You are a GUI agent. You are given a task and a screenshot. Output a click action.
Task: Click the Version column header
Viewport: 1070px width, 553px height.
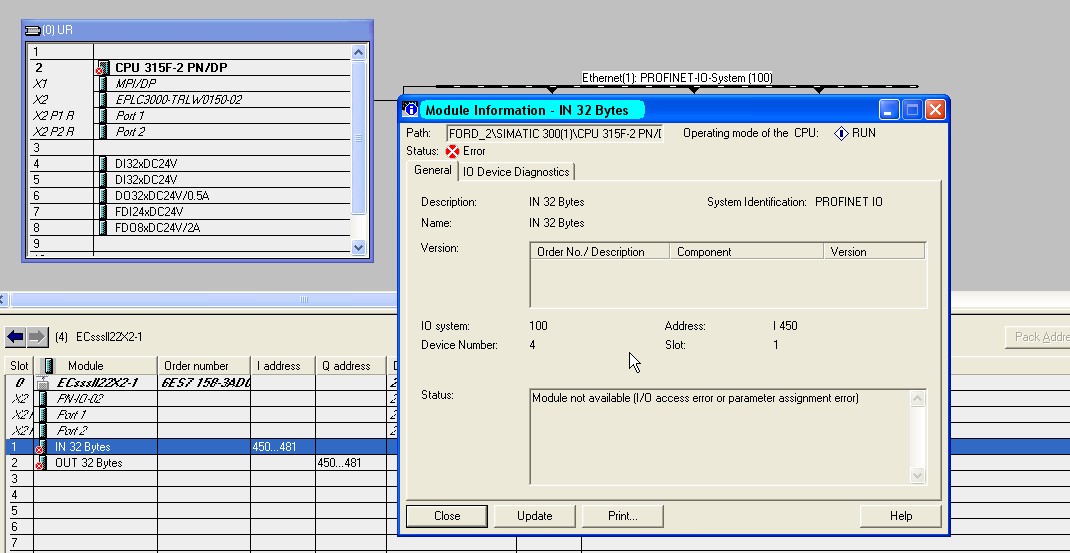click(x=874, y=252)
